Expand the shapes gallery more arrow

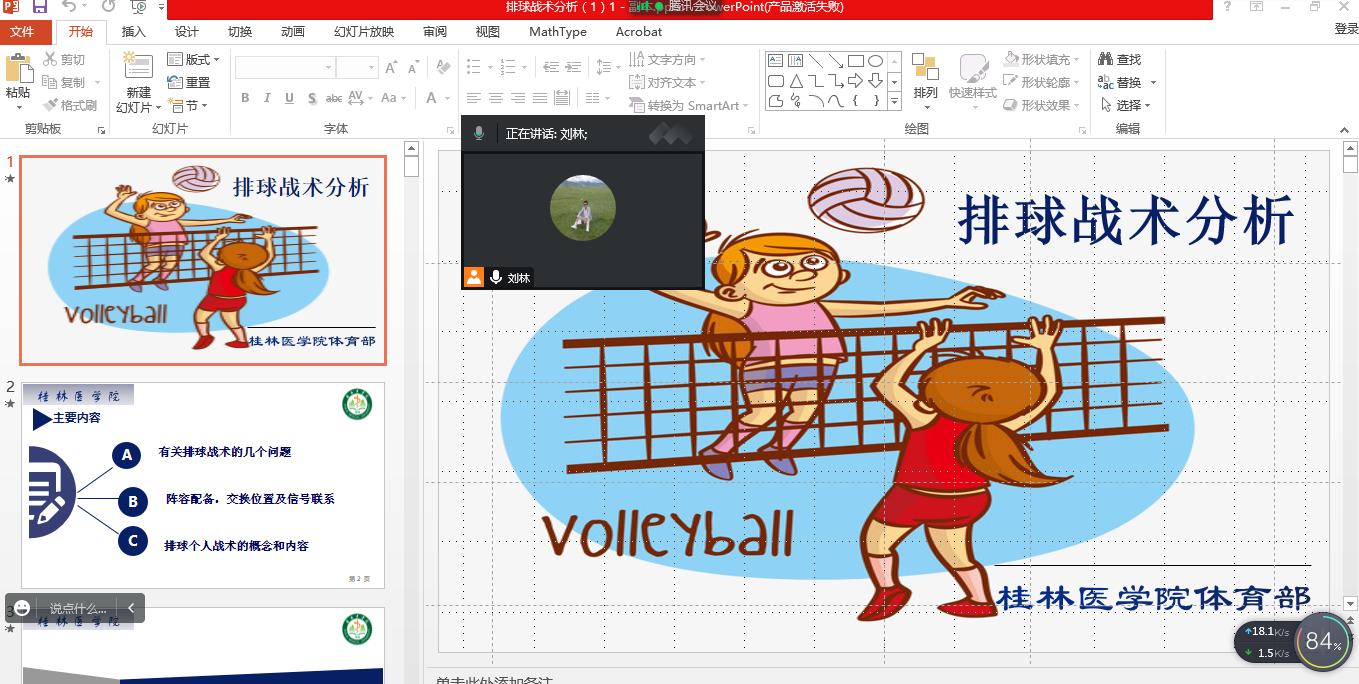click(x=894, y=101)
